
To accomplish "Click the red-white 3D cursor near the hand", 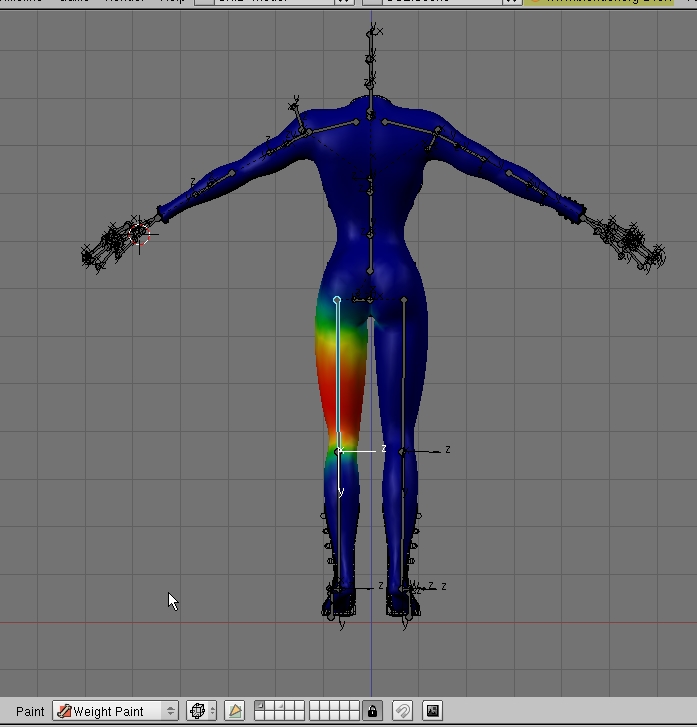I will point(139,235).
